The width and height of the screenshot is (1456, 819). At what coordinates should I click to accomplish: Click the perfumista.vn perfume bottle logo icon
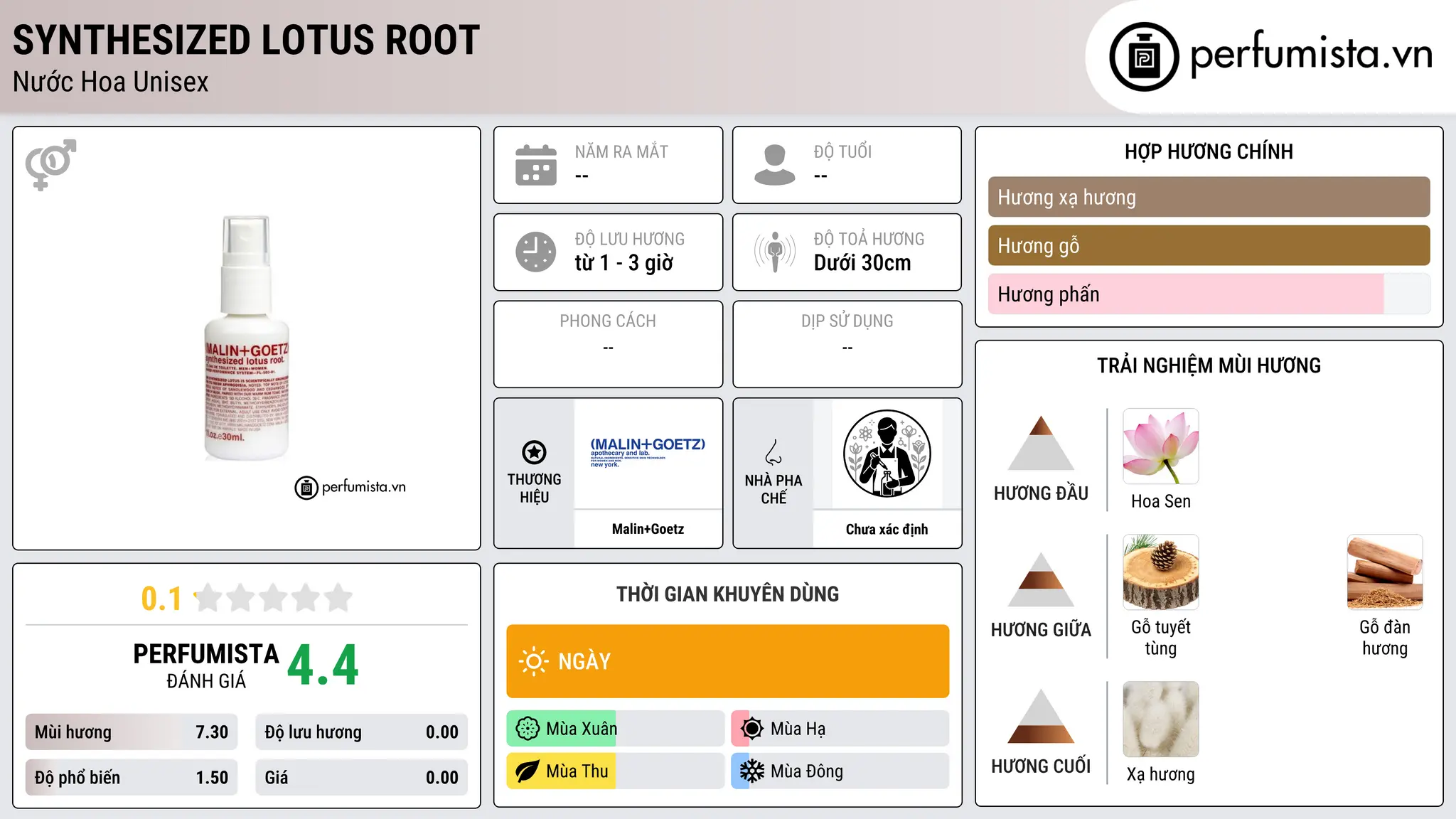pyautogui.click(x=1144, y=57)
